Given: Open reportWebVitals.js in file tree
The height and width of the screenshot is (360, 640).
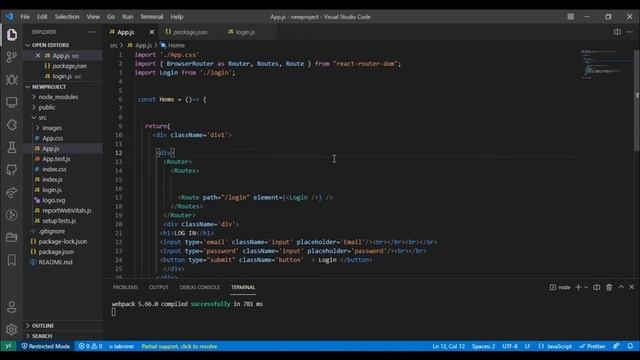Looking at the screenshot, I should [67, 211].
